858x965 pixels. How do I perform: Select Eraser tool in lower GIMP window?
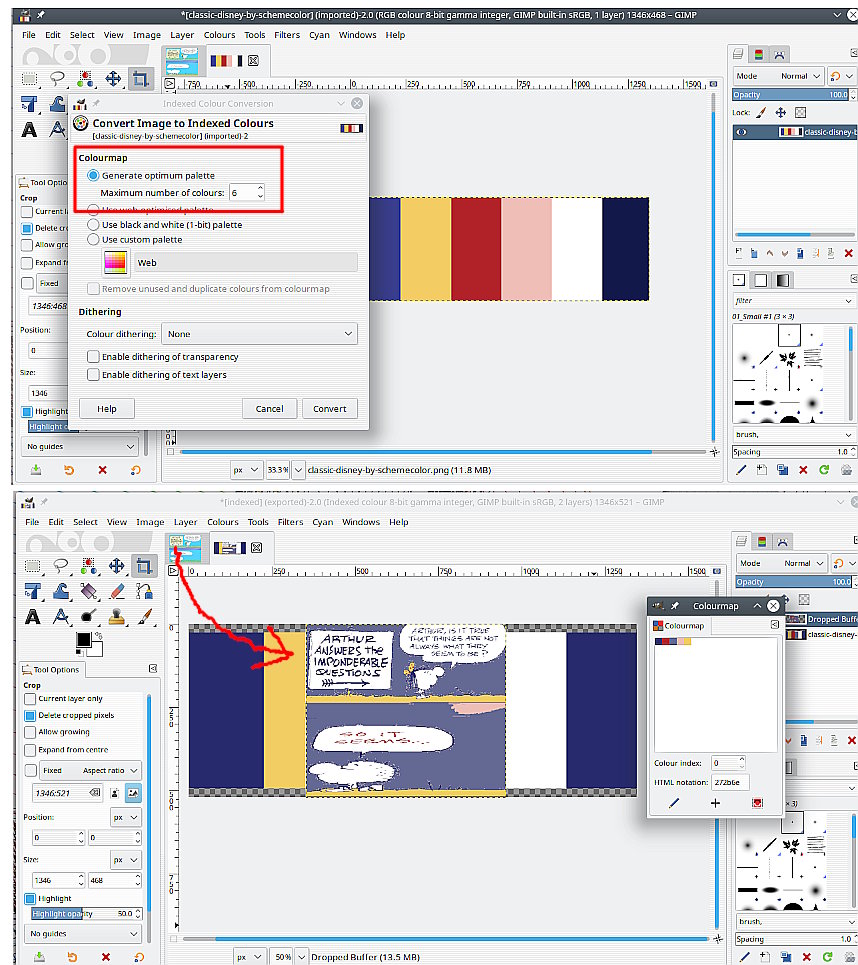coord(116,591)
